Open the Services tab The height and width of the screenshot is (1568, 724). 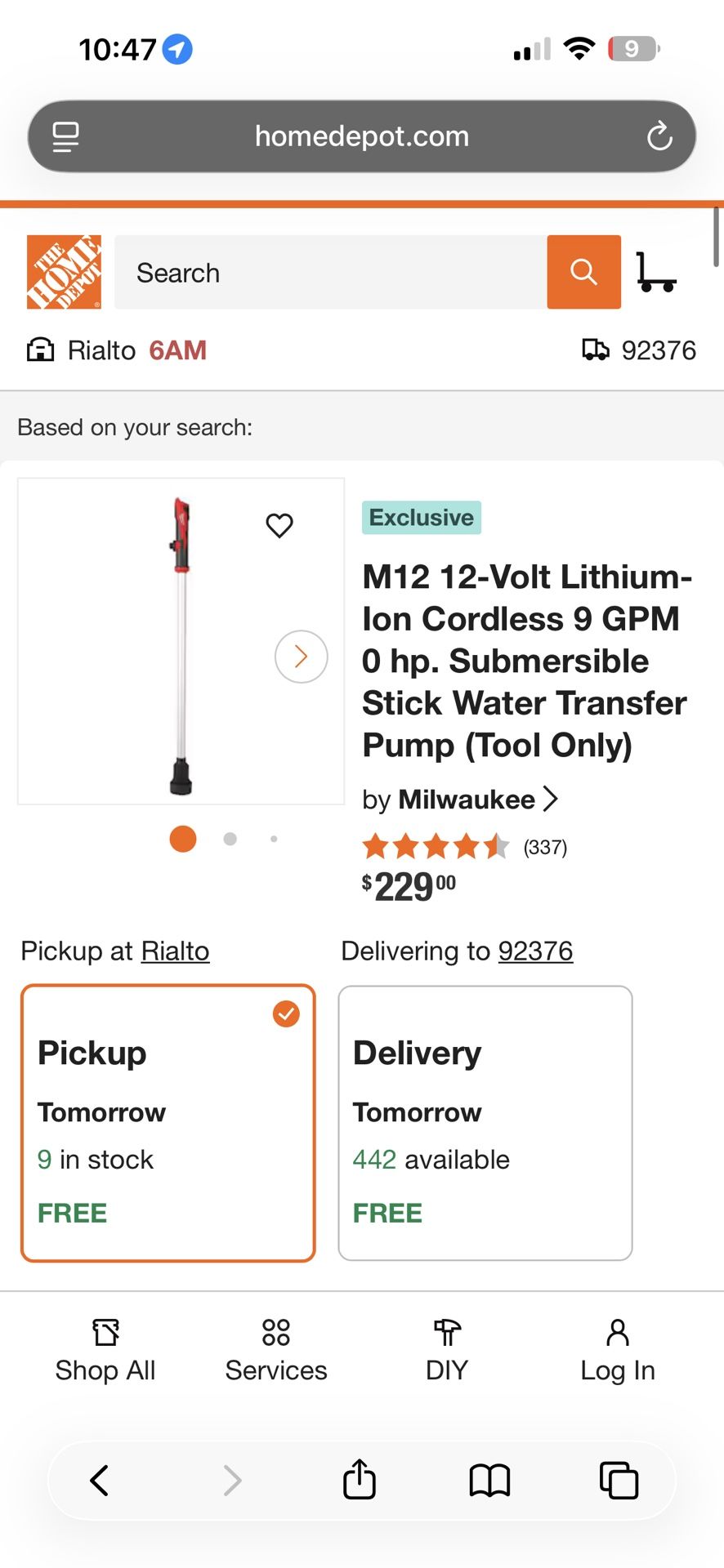tap(276, 1352)
